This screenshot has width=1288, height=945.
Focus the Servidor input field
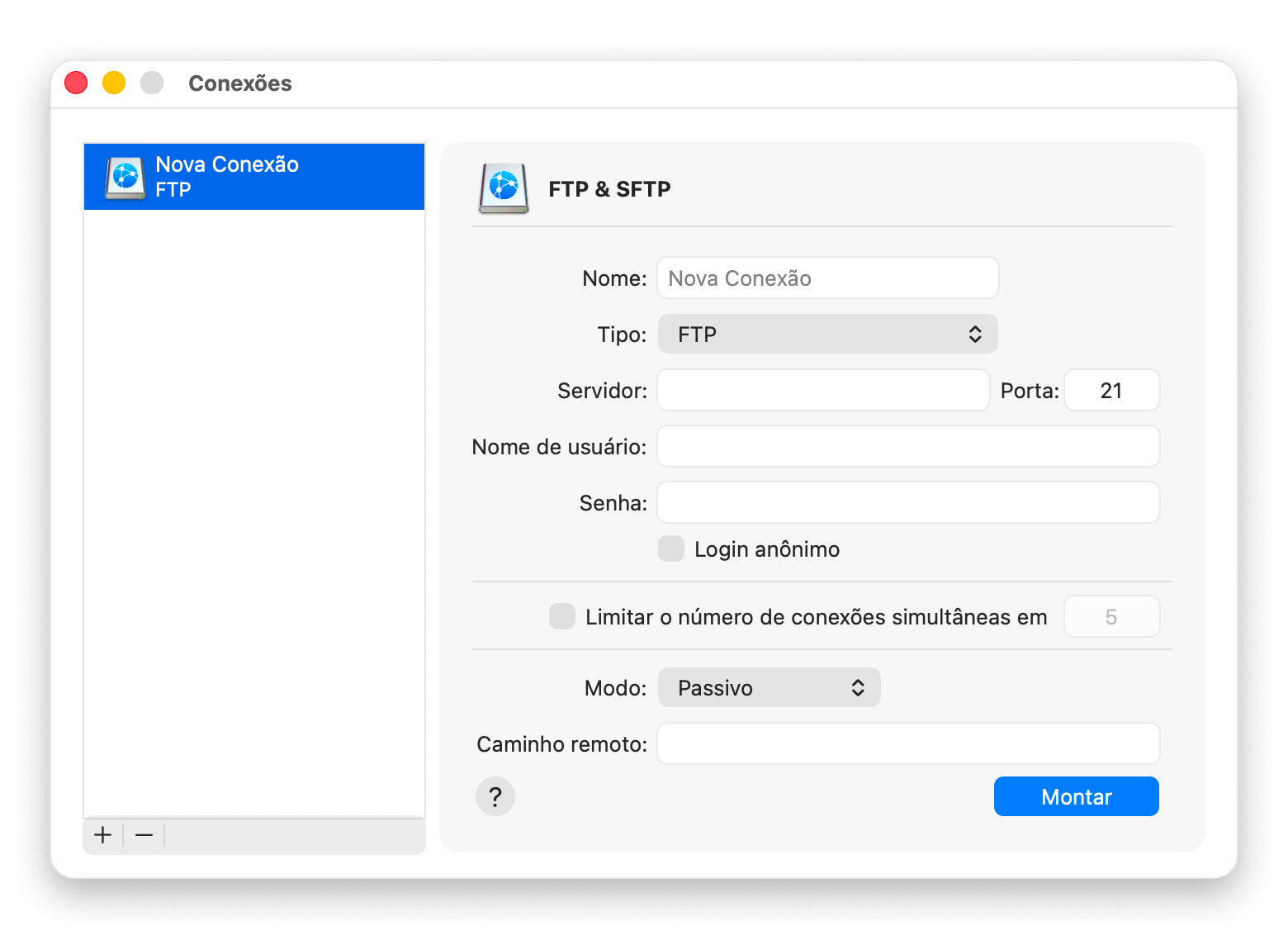click(x=823, y=390)
